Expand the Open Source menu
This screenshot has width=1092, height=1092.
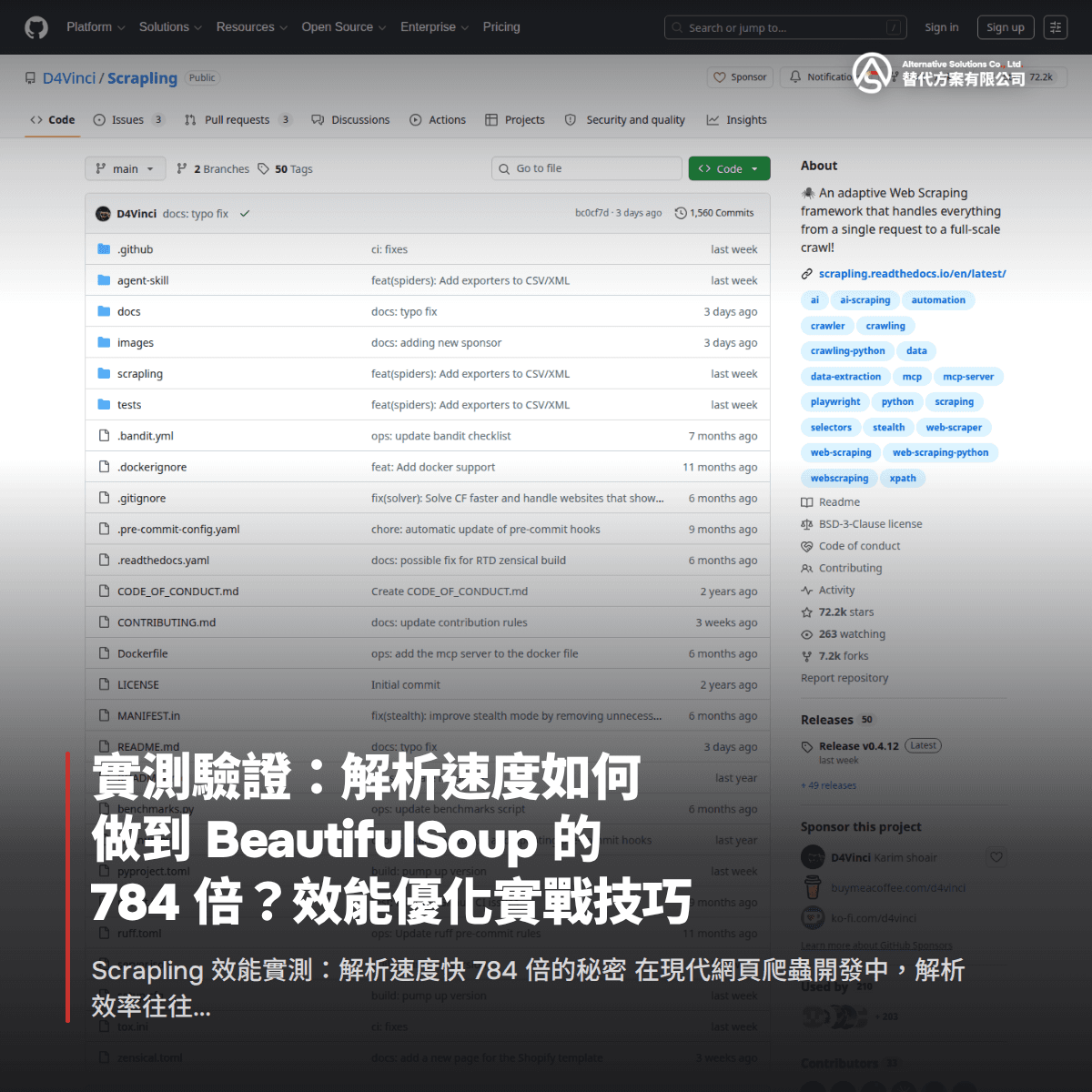coord(343,27)
